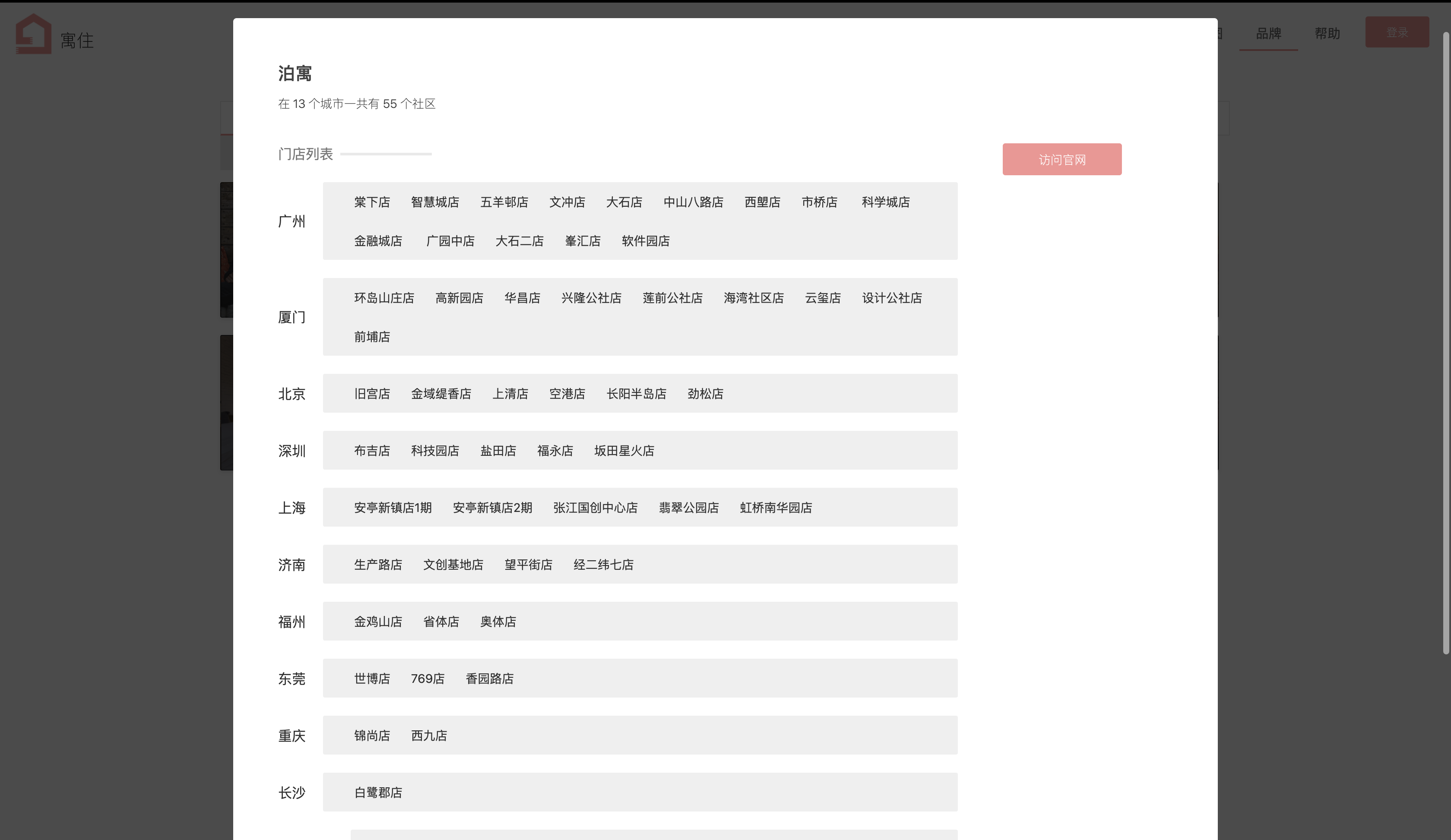1451x840 pixels.
Task: Open the 软件园店 store link
Action: coord(645,240)
